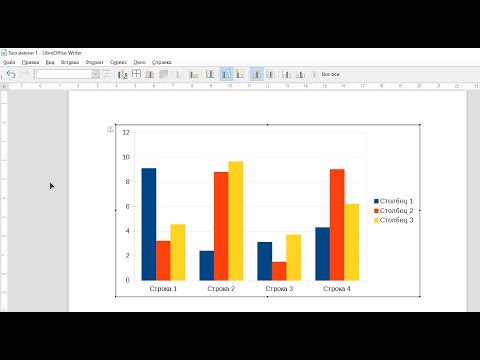Open the Сервис menu
The image size is (480, 360).
(118, 62)
